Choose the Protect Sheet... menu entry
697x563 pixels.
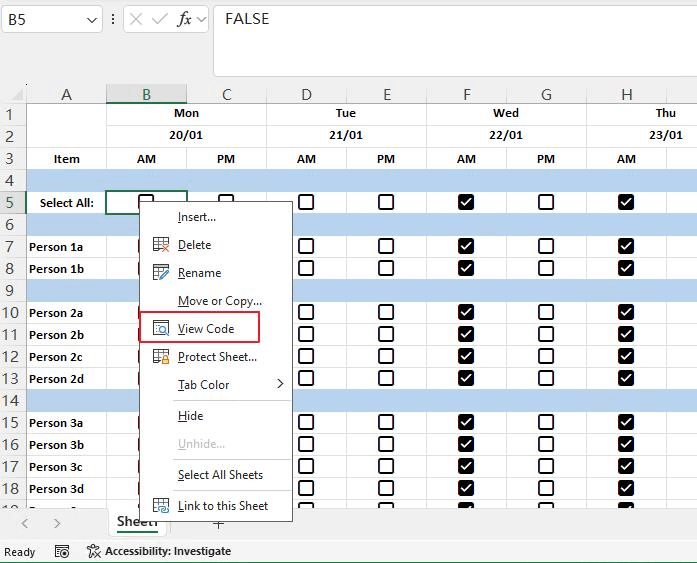[x=216, y=357]
